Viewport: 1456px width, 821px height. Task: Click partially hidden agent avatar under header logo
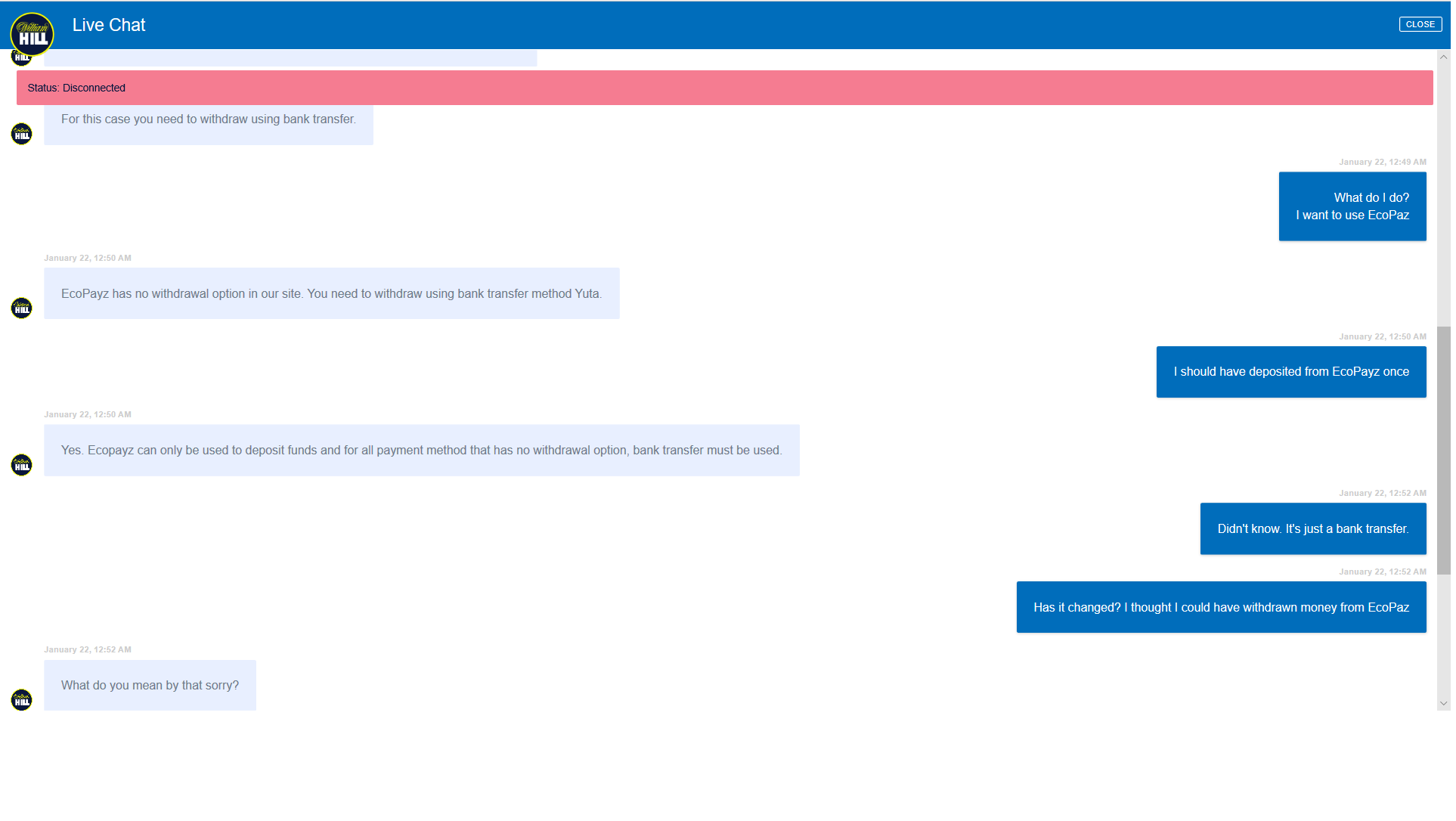(x=20, y=60)
